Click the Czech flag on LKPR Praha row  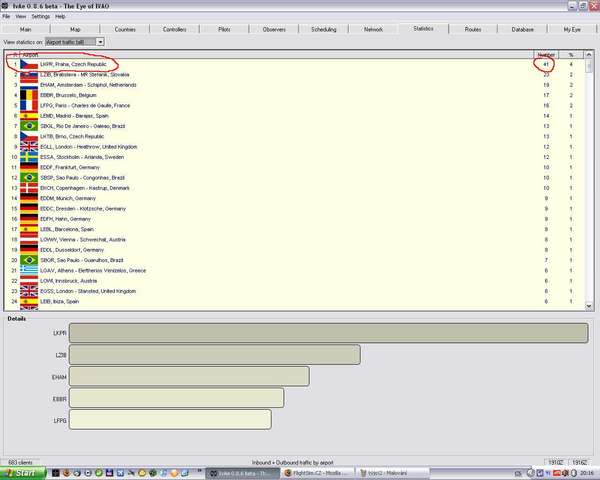[x=29, y=64]
